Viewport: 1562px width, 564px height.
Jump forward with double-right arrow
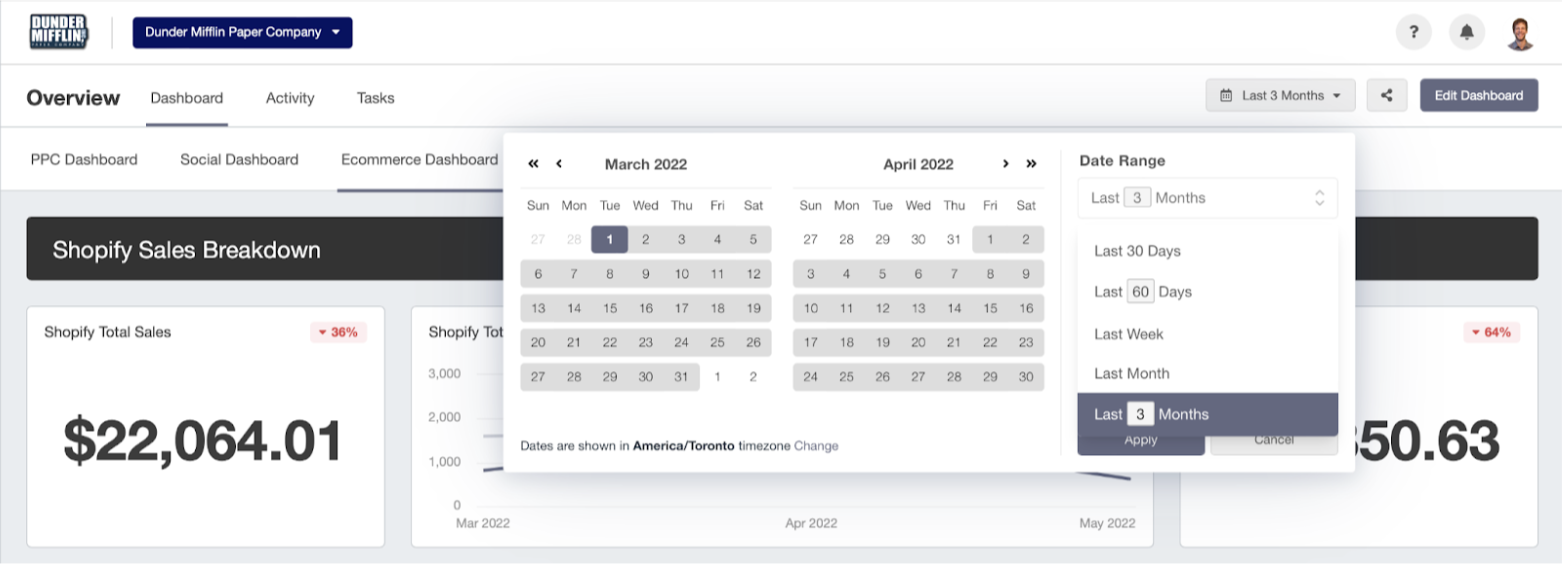(1031, 164)
